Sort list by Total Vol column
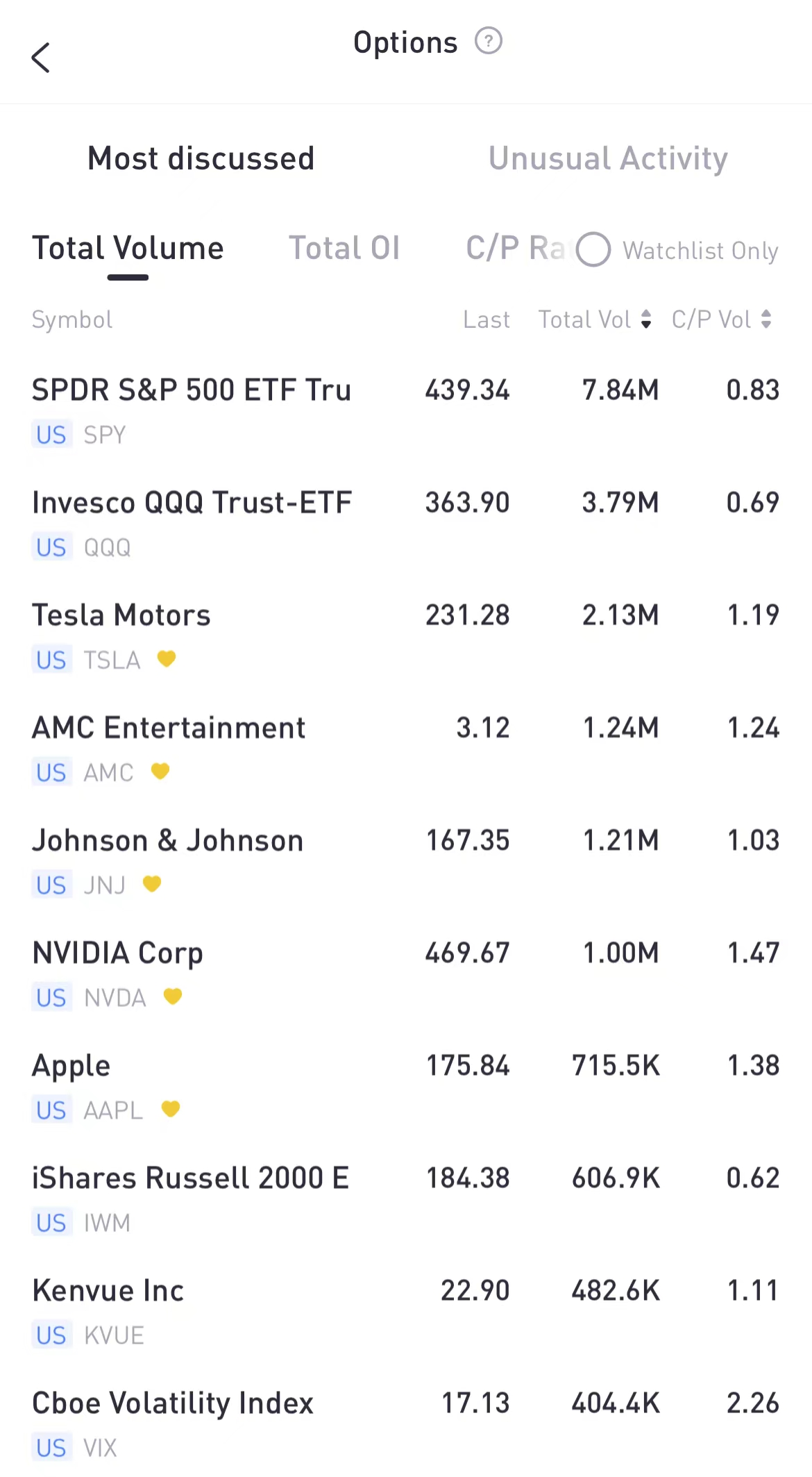The image size is (812, 1477). point(595,319)
